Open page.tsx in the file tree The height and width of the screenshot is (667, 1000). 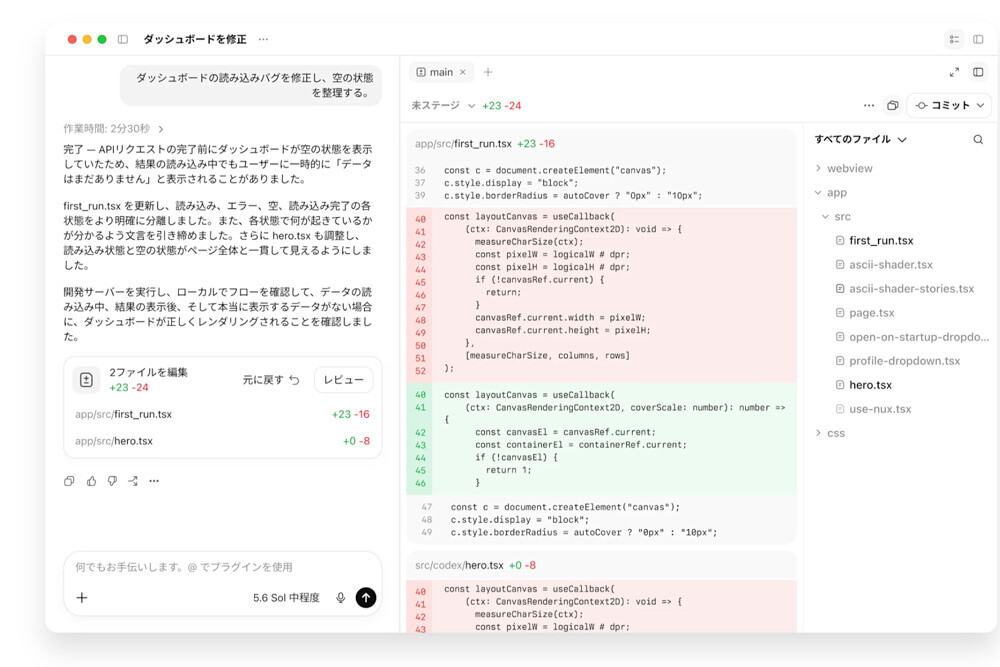(865, 313)
